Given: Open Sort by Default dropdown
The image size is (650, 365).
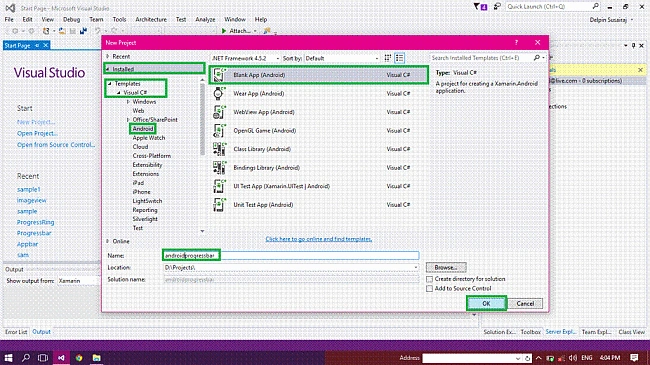Looking at the screenshot, I should [342, 58].
